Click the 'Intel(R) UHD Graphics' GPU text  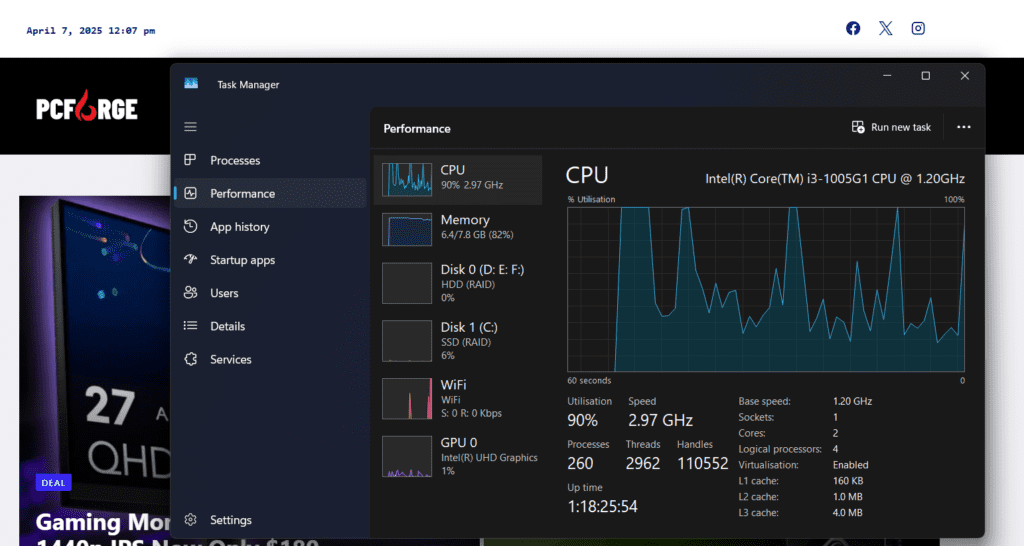489,458
